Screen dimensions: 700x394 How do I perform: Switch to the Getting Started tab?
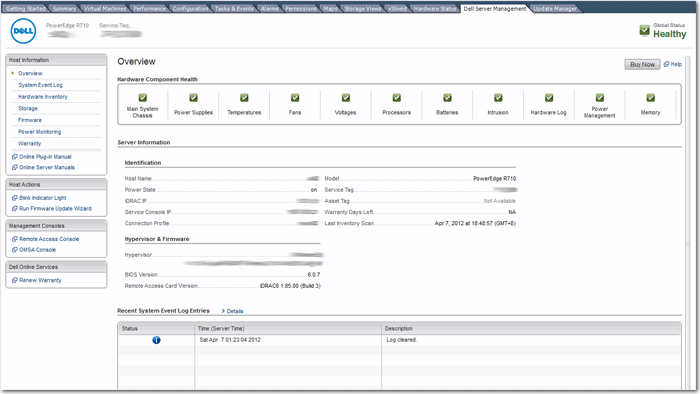[25, 8]
